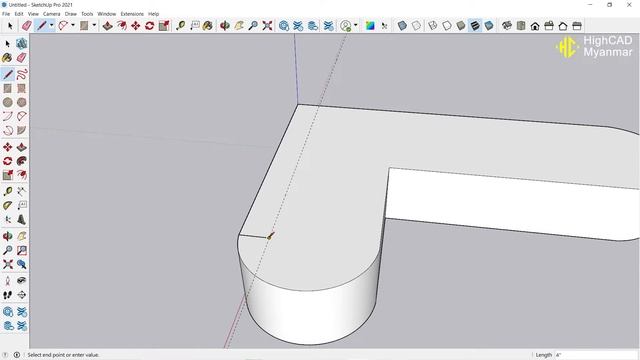The image size is (640, 360).
Task: Select the Section Plane tool
Action: tap(22, 295)
